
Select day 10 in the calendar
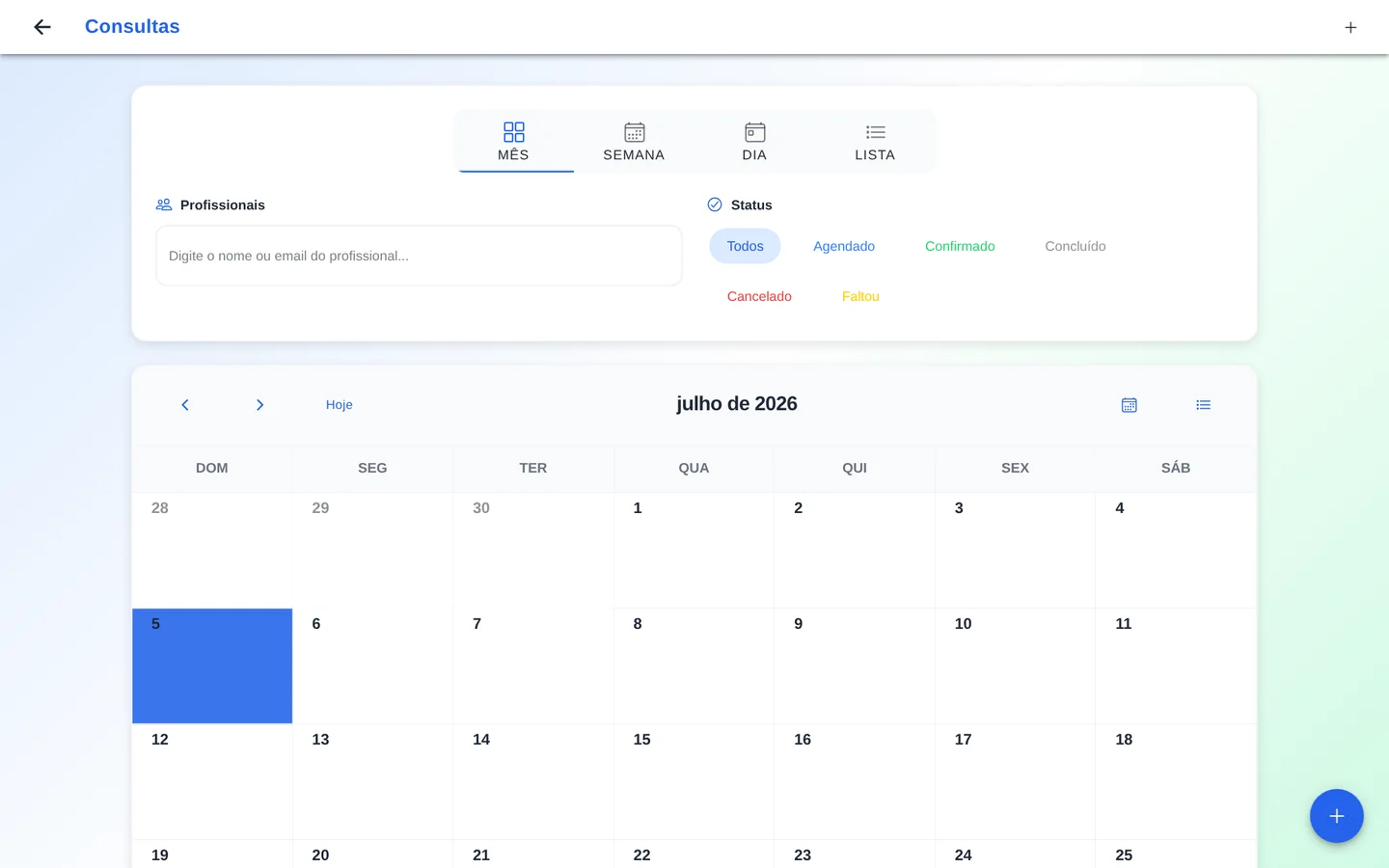[x=1015, y=665]
